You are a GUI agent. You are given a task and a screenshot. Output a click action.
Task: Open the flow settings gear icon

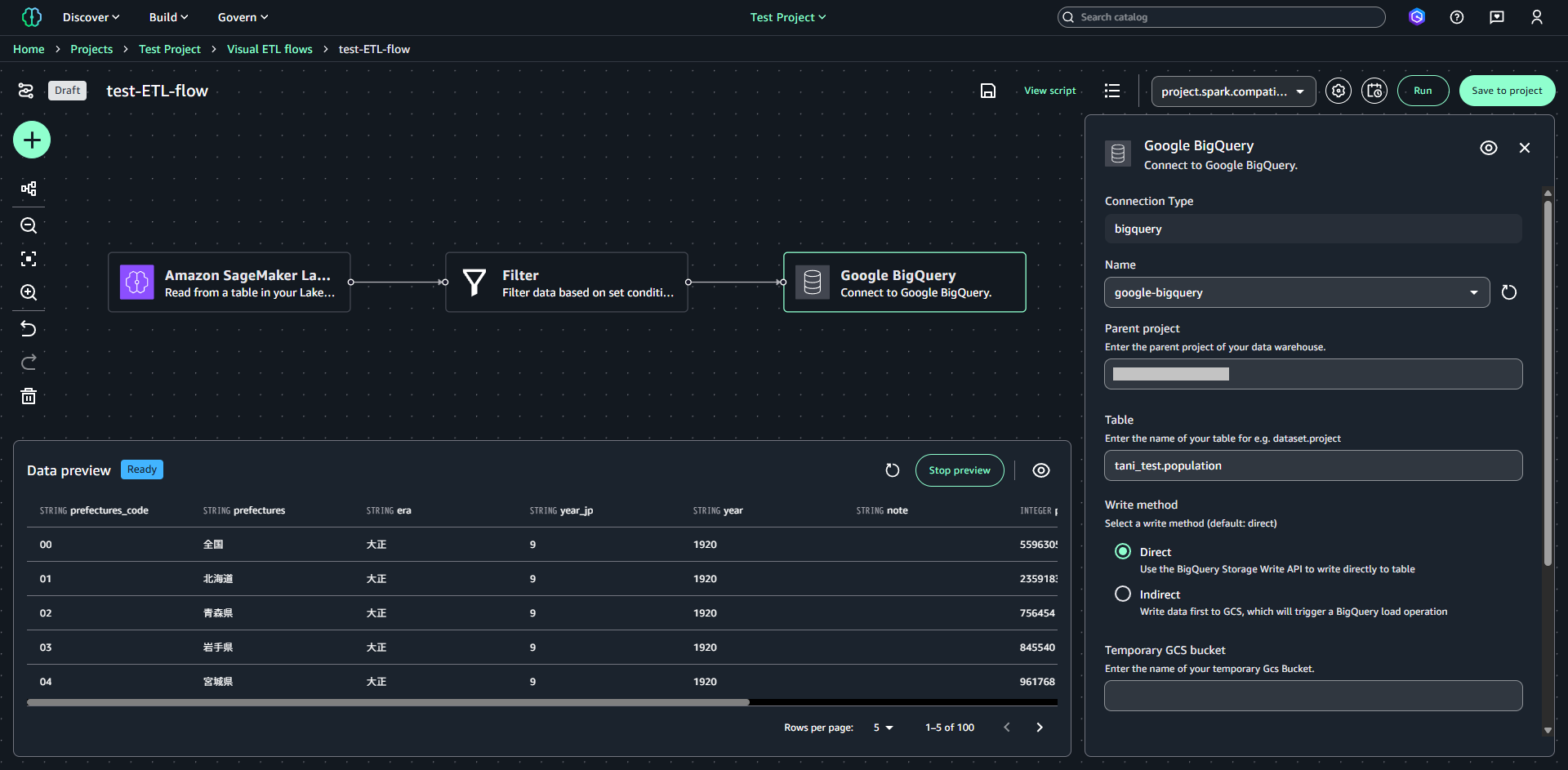coord(1339,91)
